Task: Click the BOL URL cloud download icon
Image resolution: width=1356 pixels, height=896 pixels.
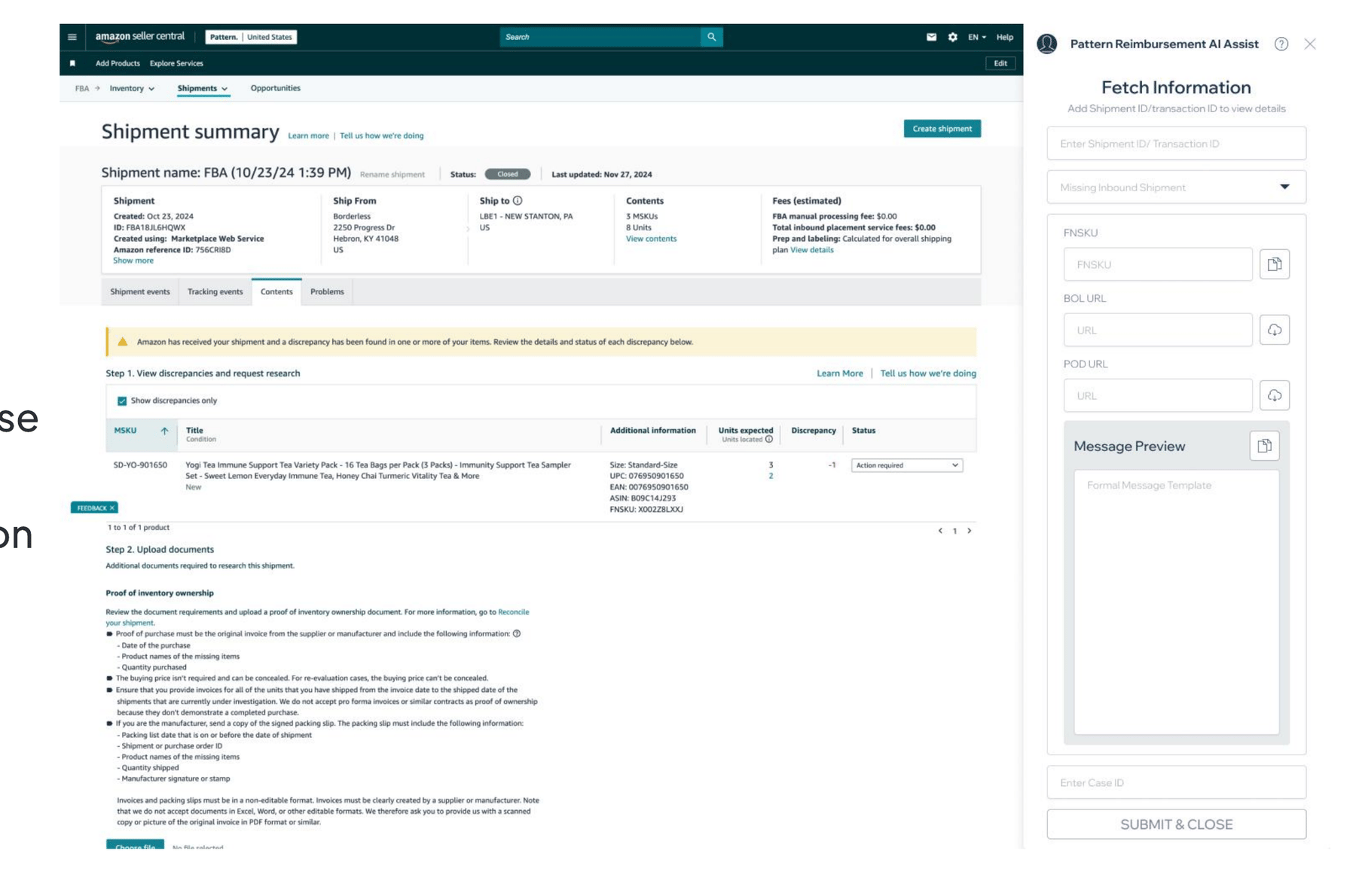Action: point(1274,330)
